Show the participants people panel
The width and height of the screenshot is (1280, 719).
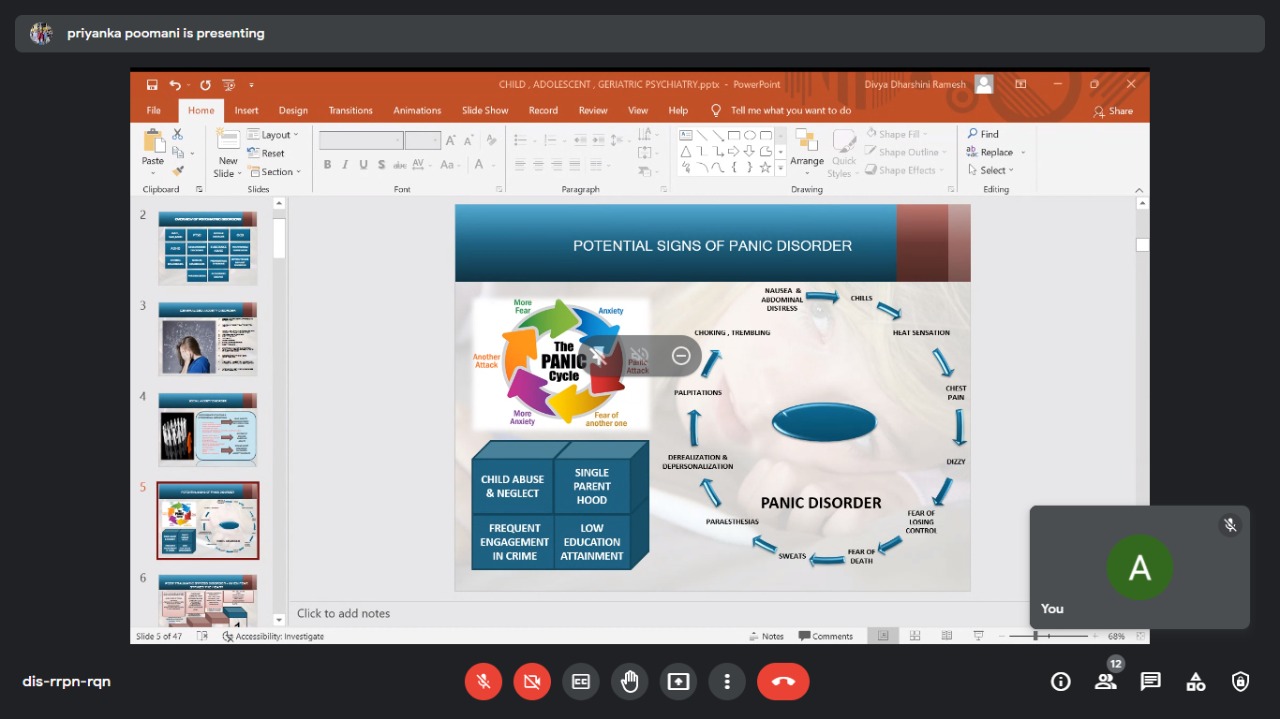1105,681
